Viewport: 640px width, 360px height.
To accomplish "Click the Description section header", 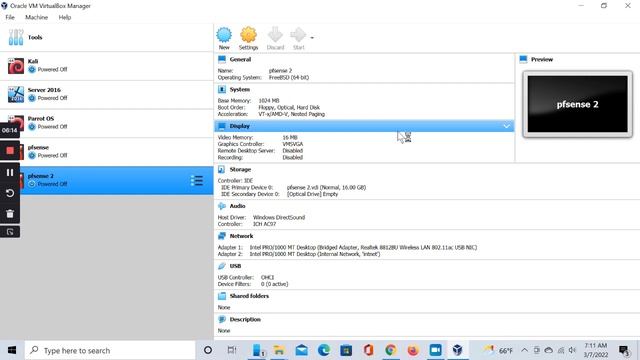I will pos(245,320).
